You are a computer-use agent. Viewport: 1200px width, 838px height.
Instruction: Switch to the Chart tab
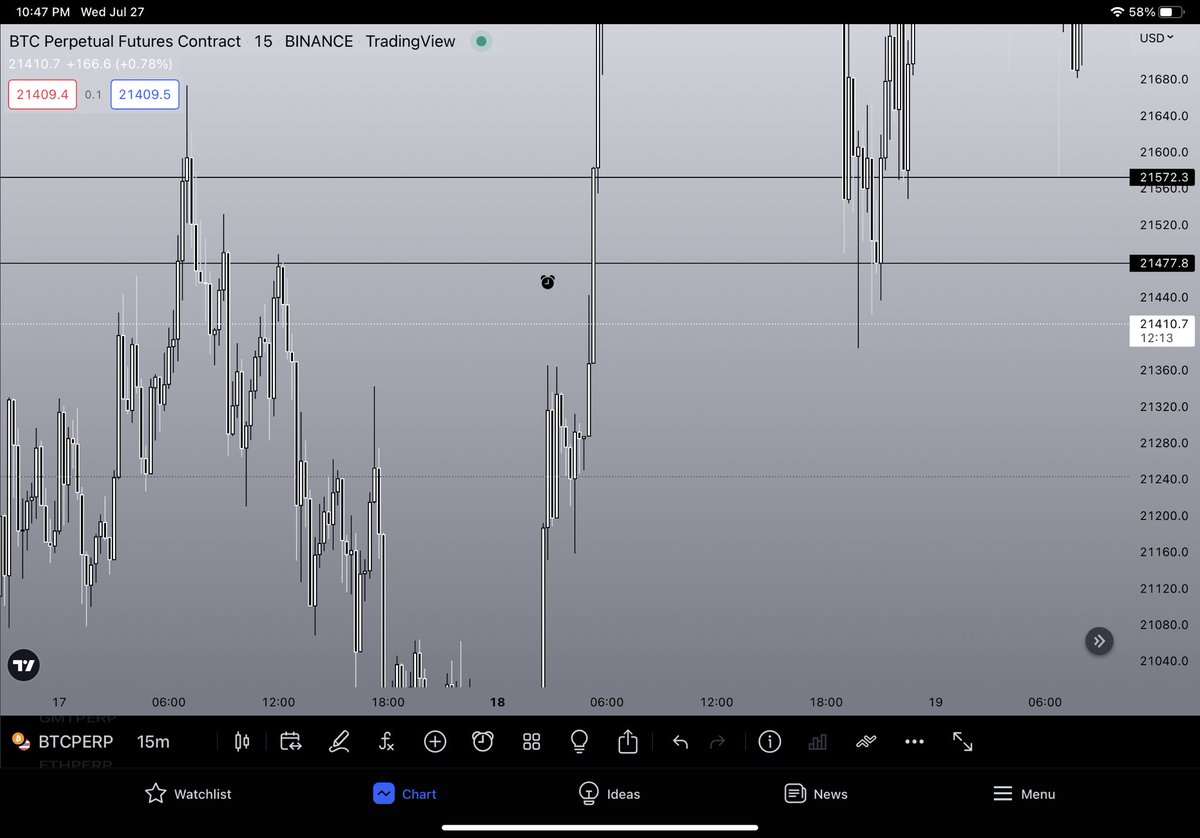[405, 794]
